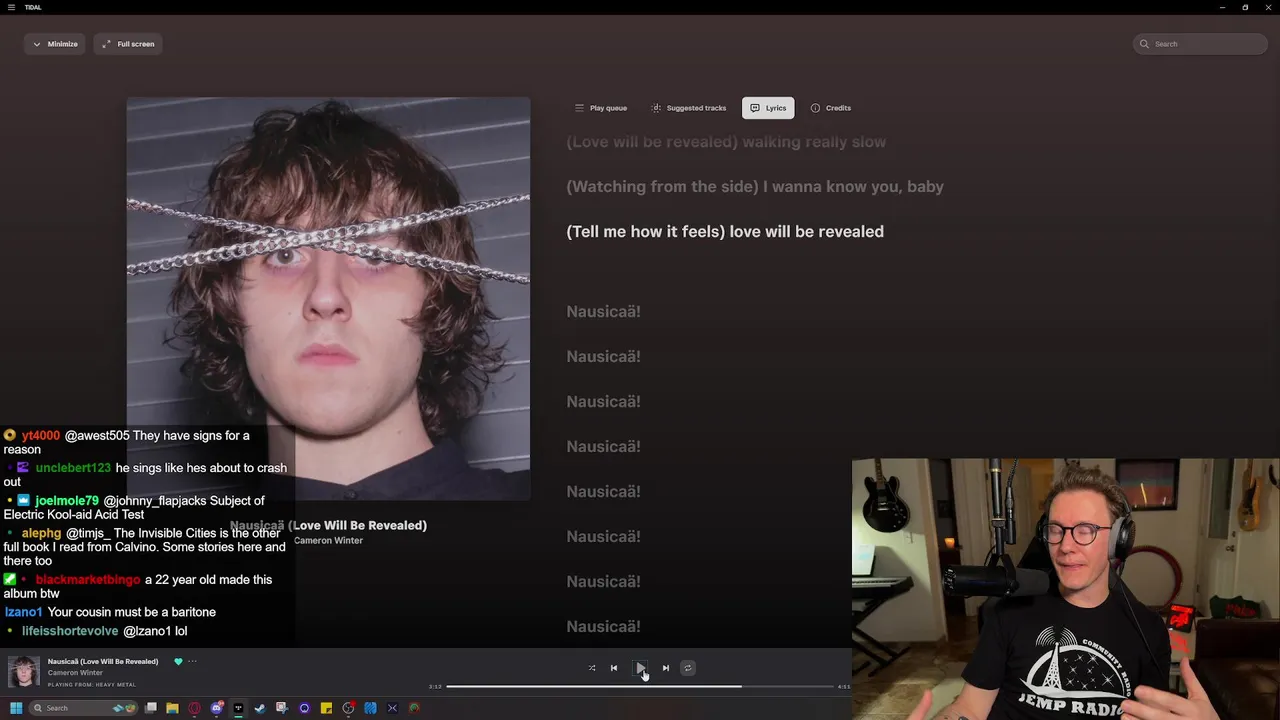Open File Explorer from taskbar
Viewport: 1280px width, 720px height.
(x=173, y=708)
